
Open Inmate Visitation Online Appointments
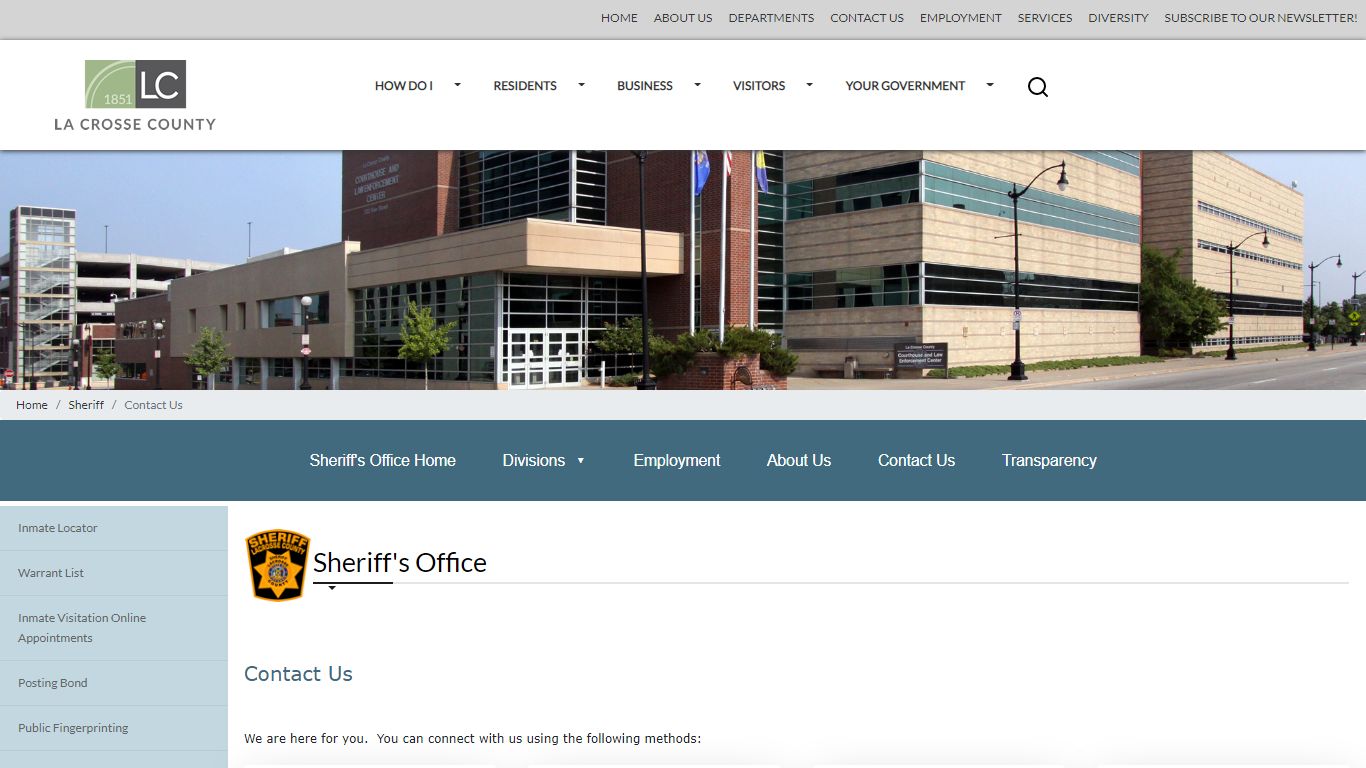click(x=114, y=628)
